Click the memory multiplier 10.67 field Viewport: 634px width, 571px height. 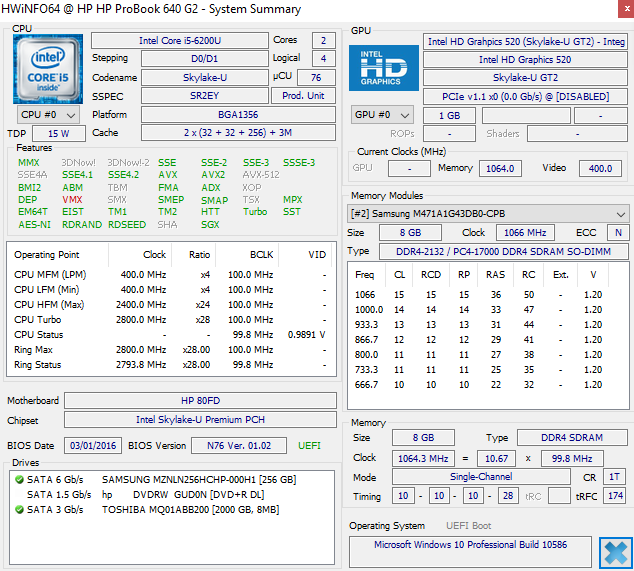point(496,458)
